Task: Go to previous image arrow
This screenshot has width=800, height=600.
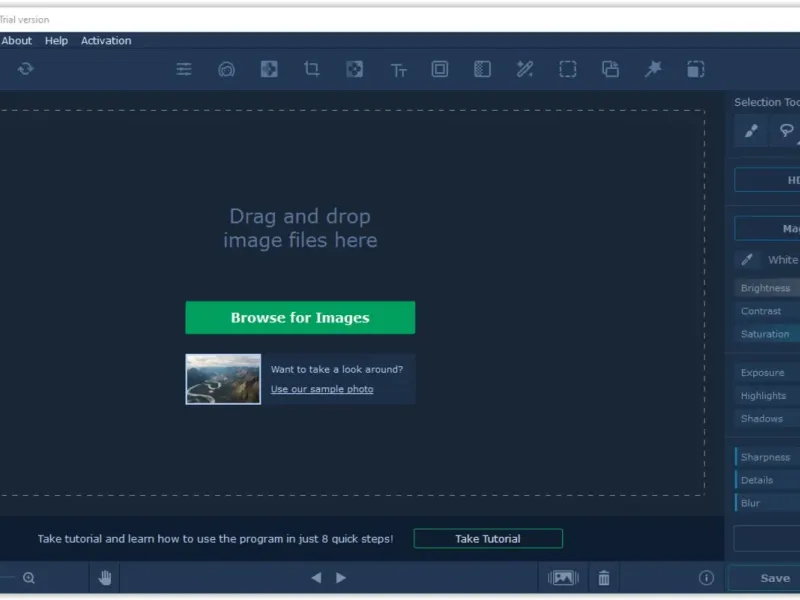Action: (x=316, y=578)
